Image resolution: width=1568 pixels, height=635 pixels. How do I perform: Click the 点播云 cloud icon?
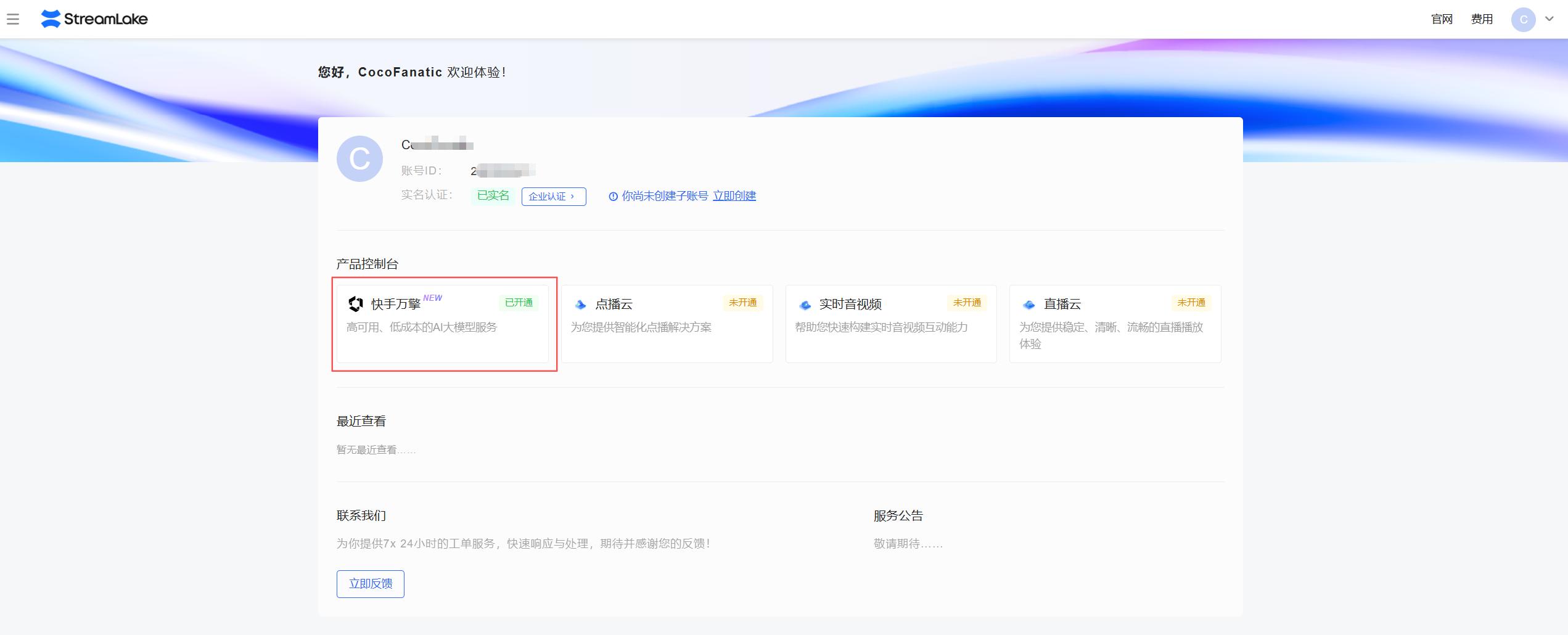(580, 304)
